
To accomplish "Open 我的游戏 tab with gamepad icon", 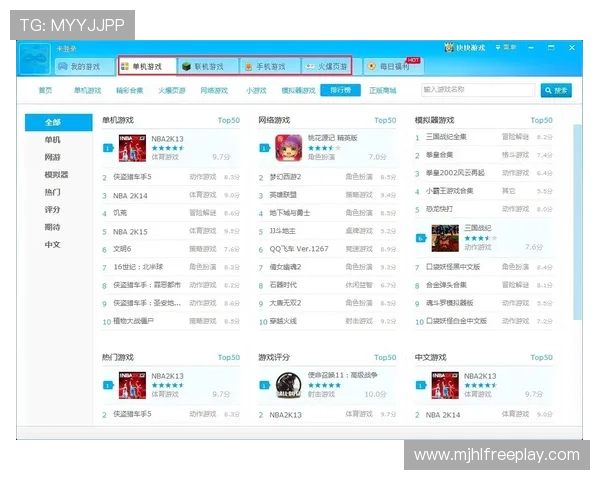I will [x=84, y=67].
